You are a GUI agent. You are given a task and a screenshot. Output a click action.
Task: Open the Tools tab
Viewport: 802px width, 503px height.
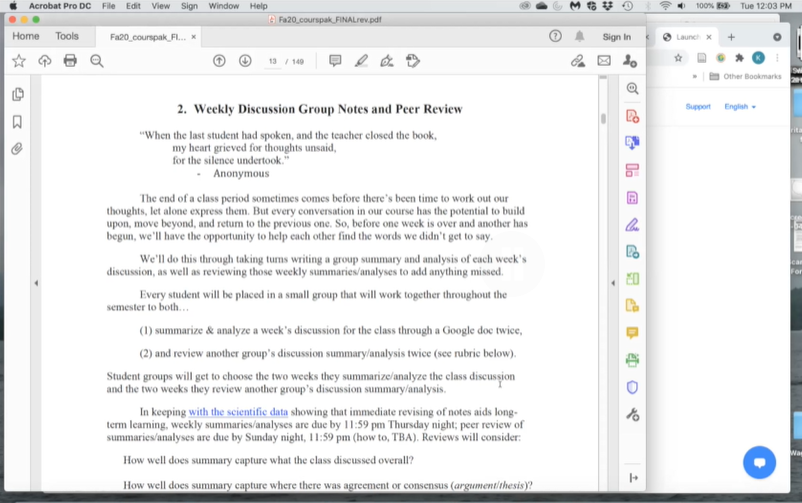tap(67, 37)
